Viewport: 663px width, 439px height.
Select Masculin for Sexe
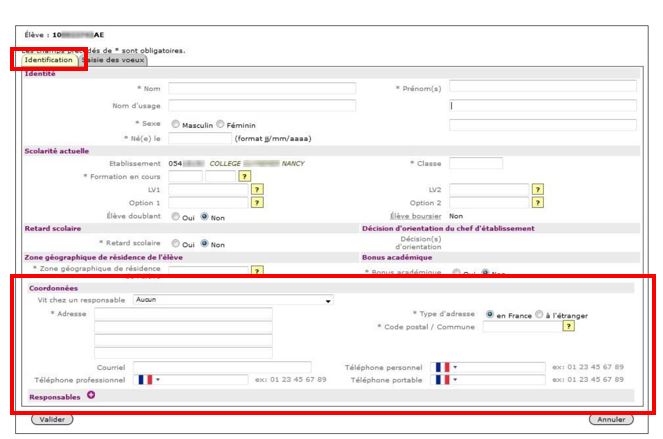[176, 125]
